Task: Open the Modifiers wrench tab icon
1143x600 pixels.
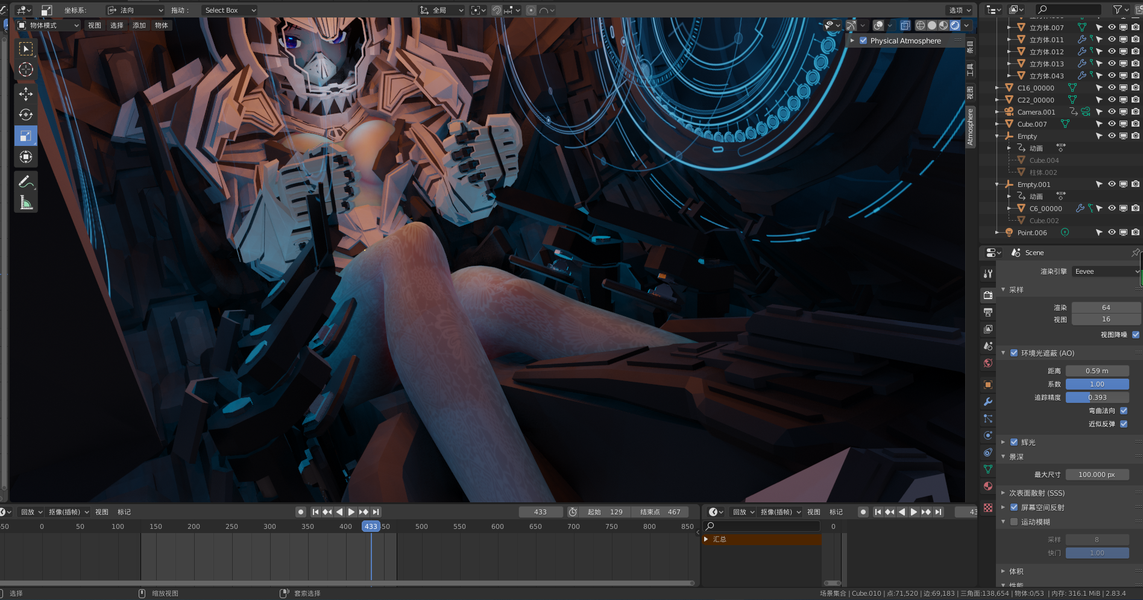Action: [x=988, y=402]
